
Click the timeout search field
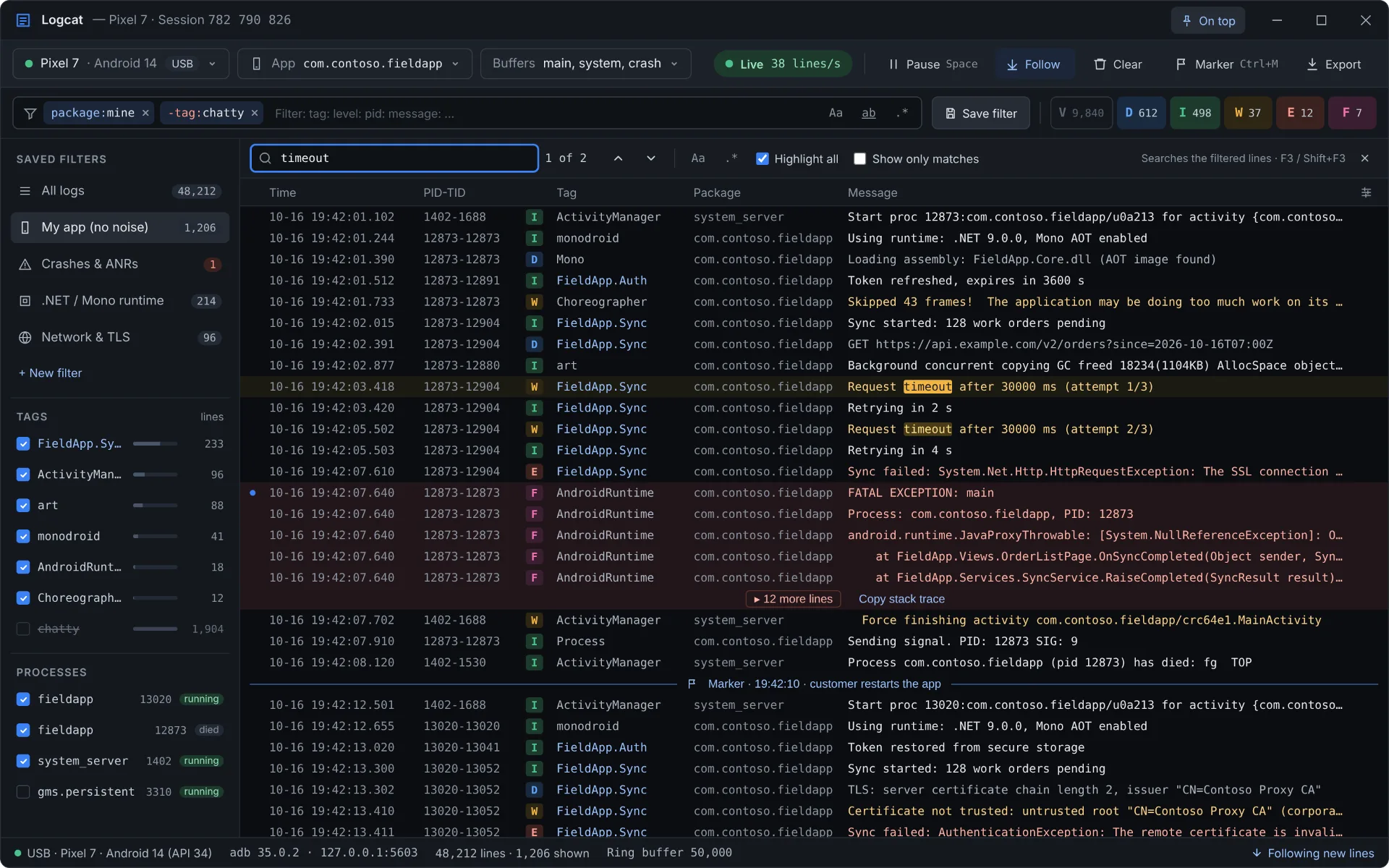[394, 158]
